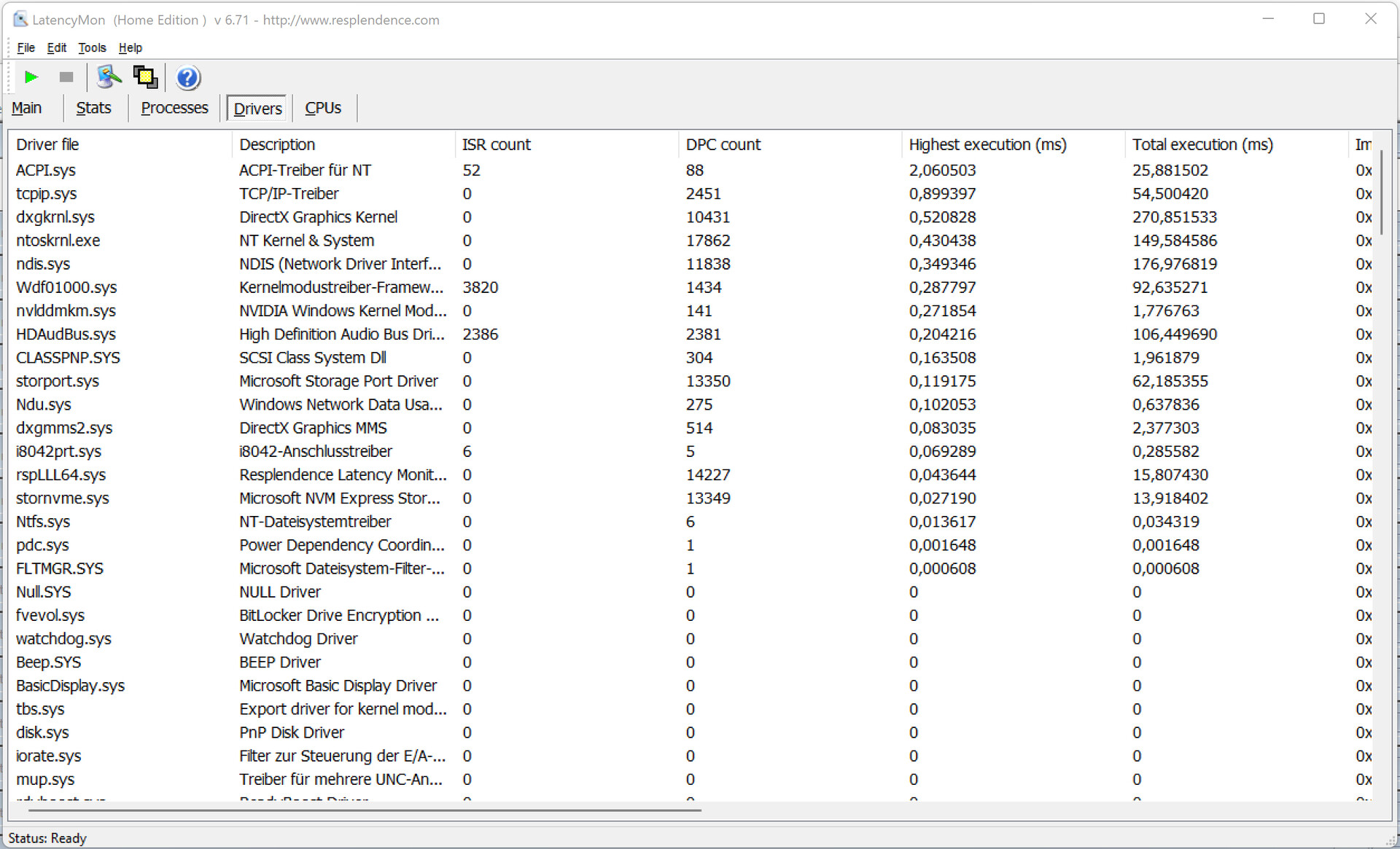Viewport: 1400px width, 849px height.
Task: Open the File menu
Action: [26, 47]
